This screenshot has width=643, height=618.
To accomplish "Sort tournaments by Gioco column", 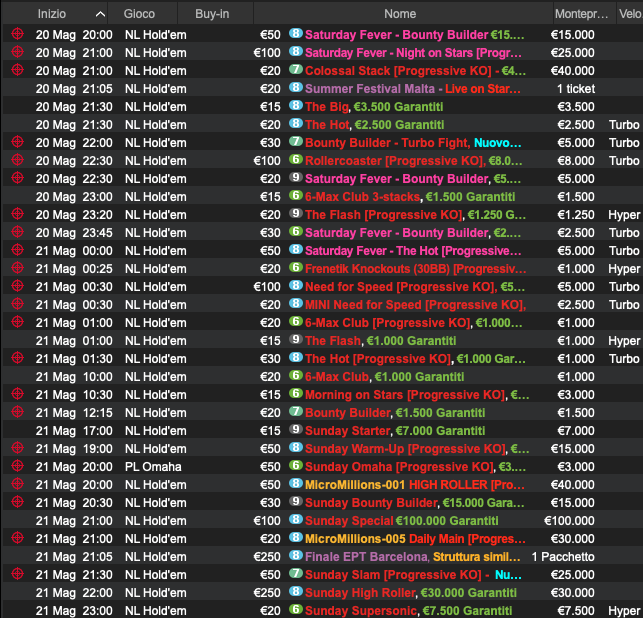I will point(139,14).
